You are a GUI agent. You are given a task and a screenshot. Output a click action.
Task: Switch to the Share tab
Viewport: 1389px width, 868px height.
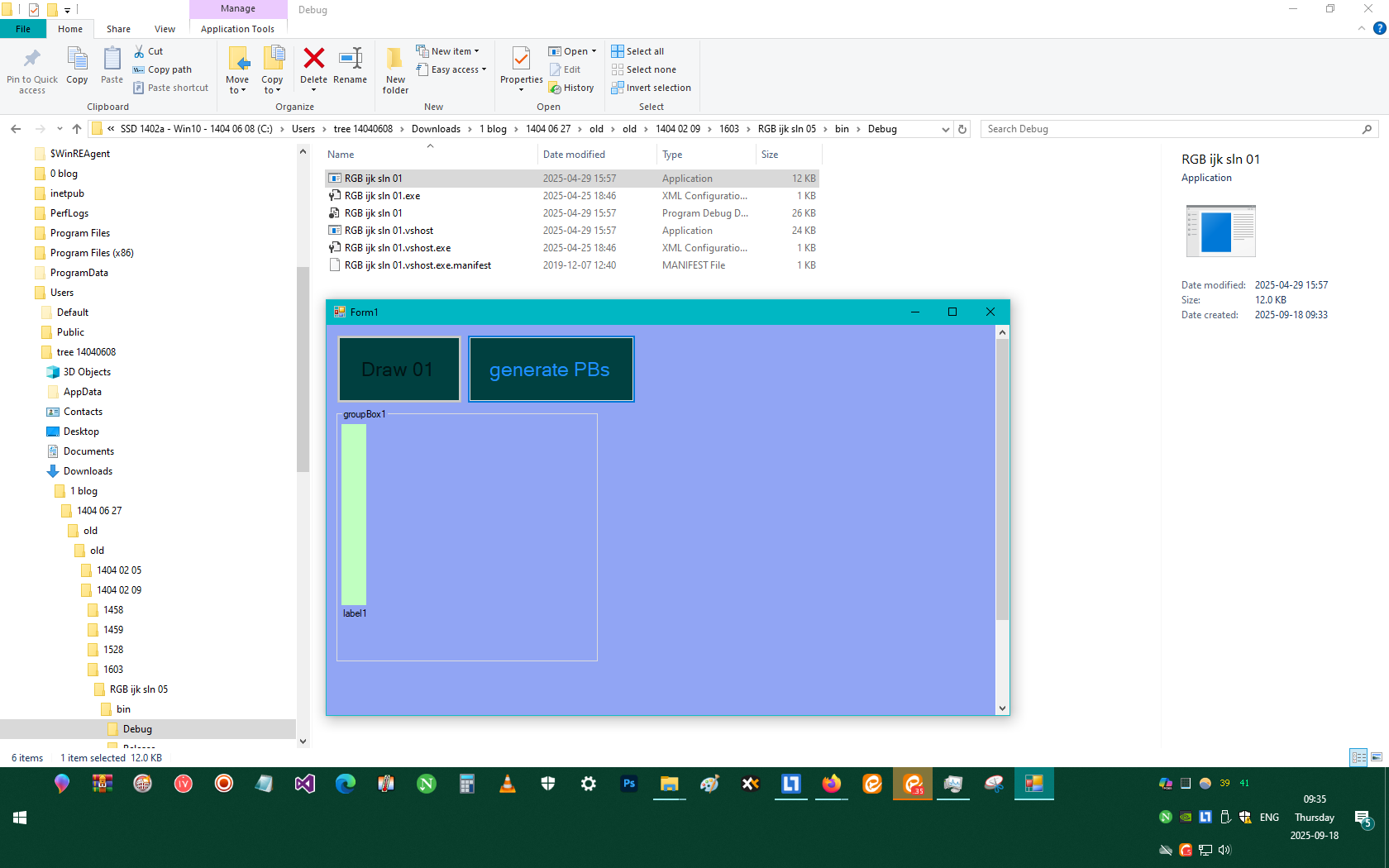tap(118, 29)
